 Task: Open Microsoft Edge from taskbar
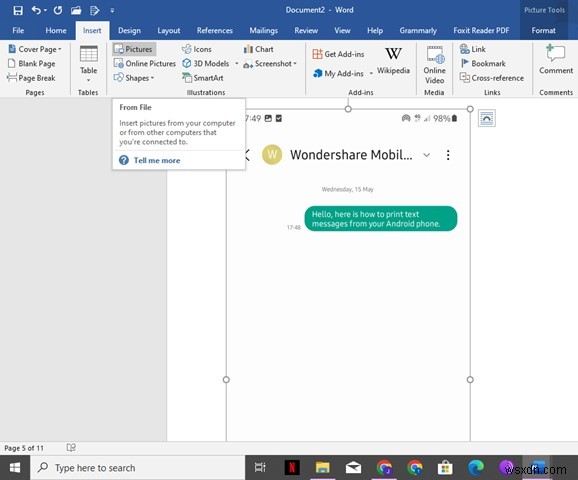pyautogui.click(x=476, y=468)
